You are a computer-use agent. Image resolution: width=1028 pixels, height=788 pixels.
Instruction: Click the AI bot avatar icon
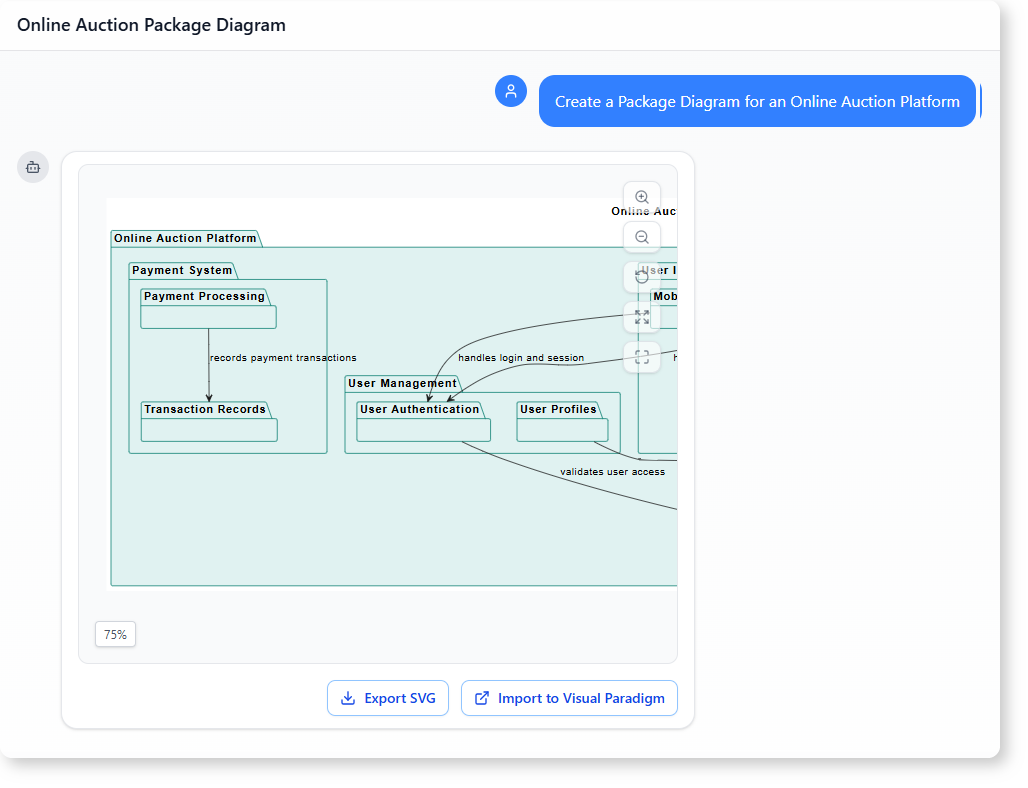pos(33,167)
